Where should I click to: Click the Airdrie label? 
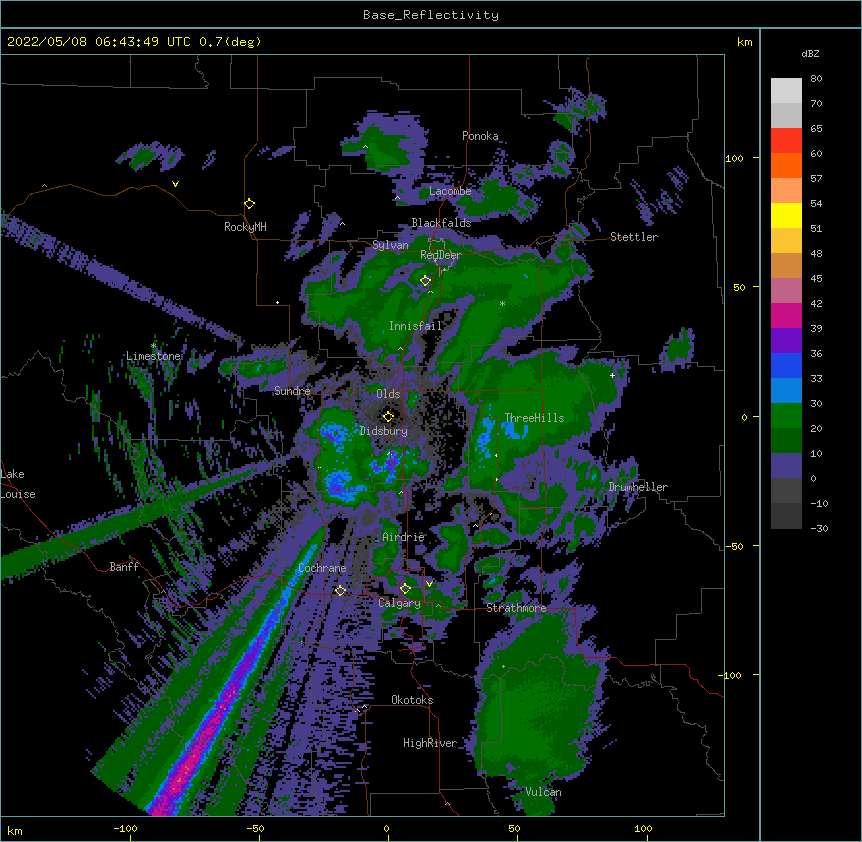click(x=403, y=537)
